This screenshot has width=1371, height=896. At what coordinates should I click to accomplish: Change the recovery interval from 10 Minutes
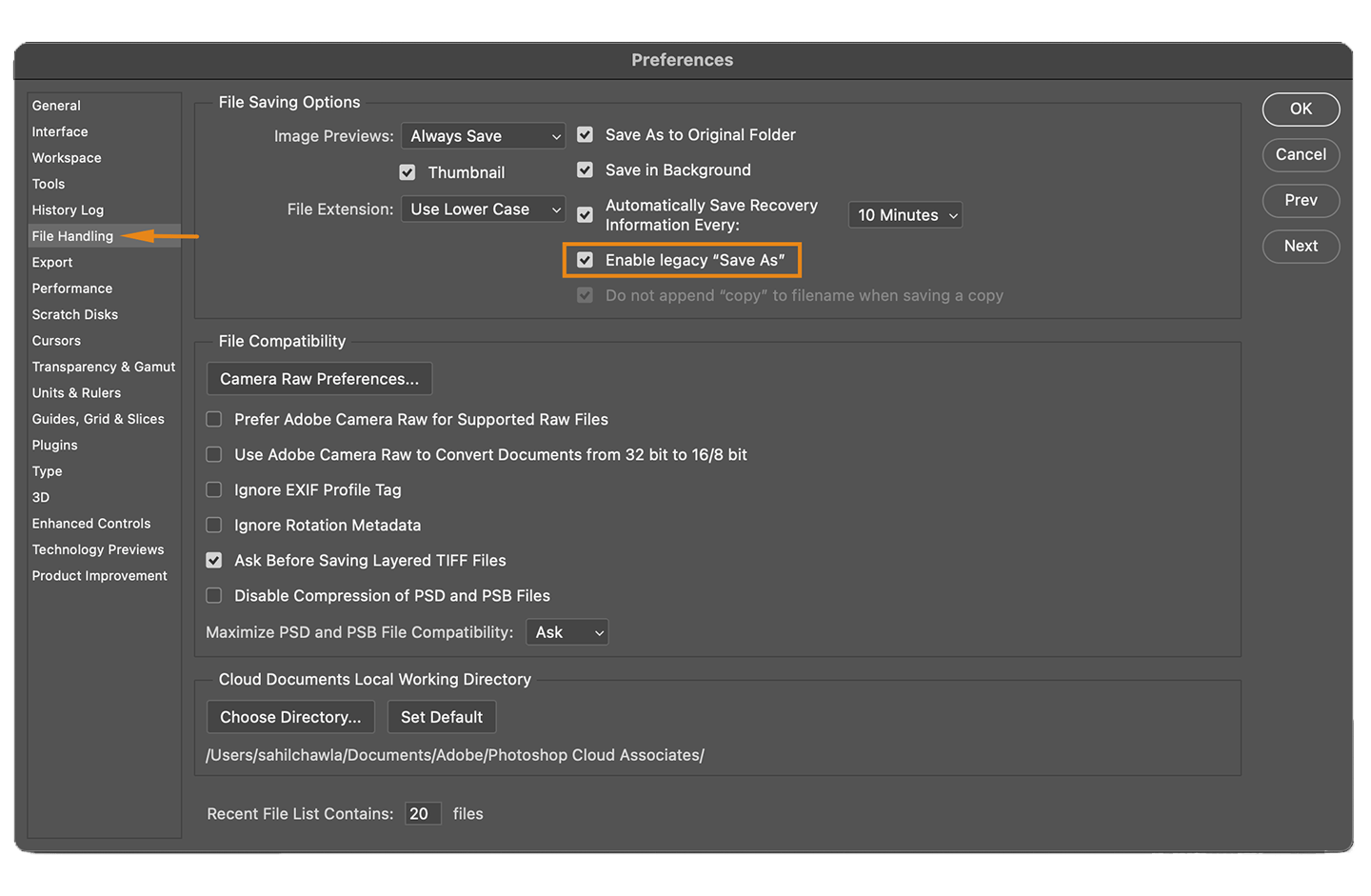point(904,214)
